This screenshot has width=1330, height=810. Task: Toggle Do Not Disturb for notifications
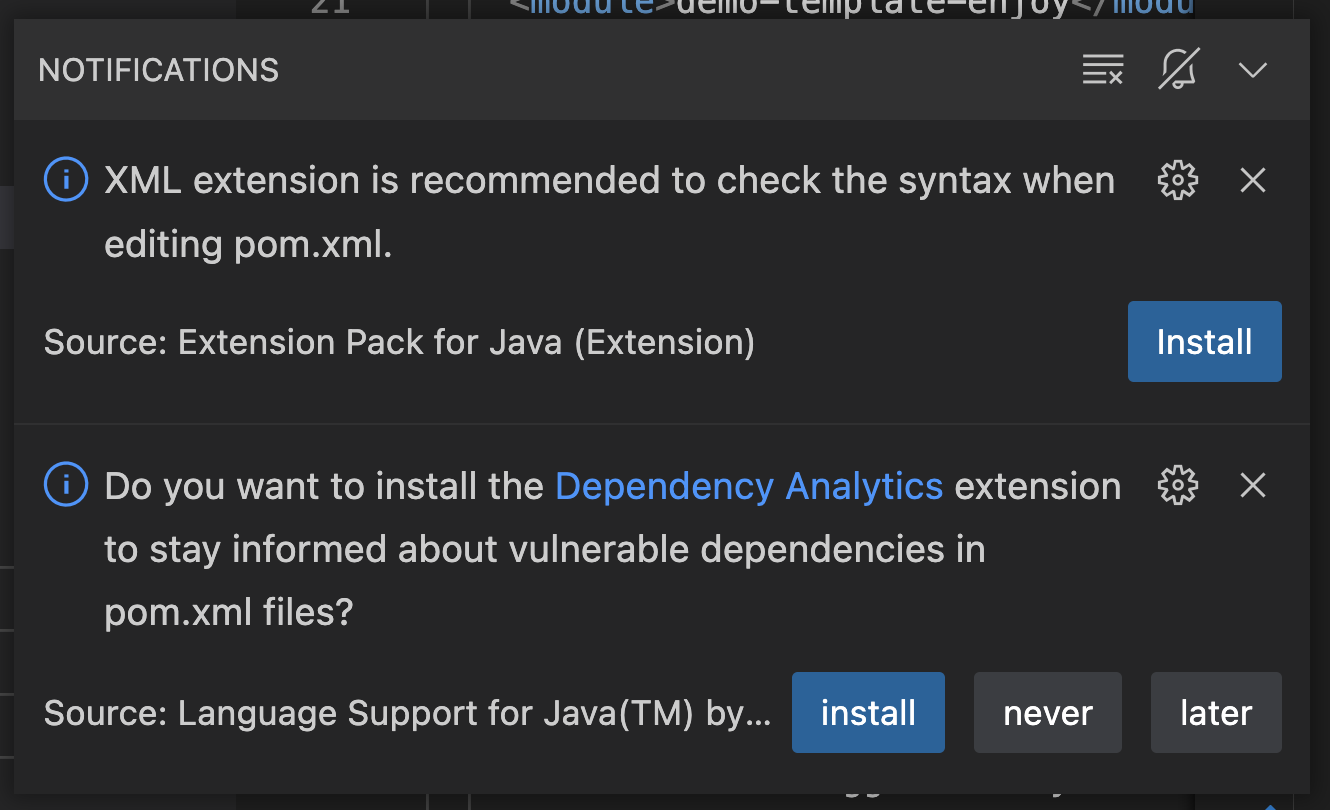tap(1178, 70)
